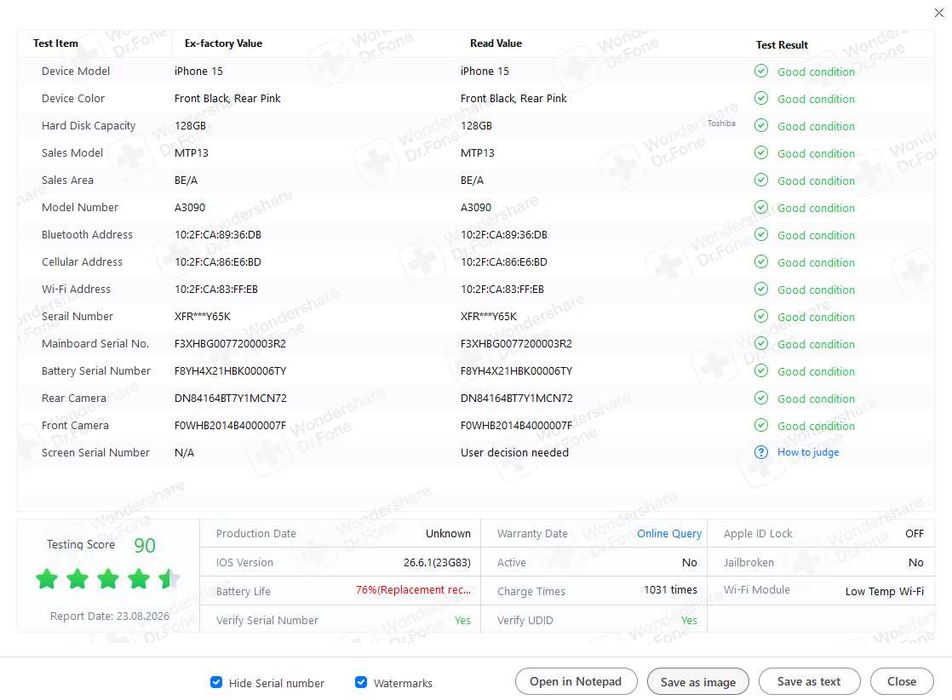Click the Test Result column header
This screenshot has width=952, height=700.
pos(782,45)
